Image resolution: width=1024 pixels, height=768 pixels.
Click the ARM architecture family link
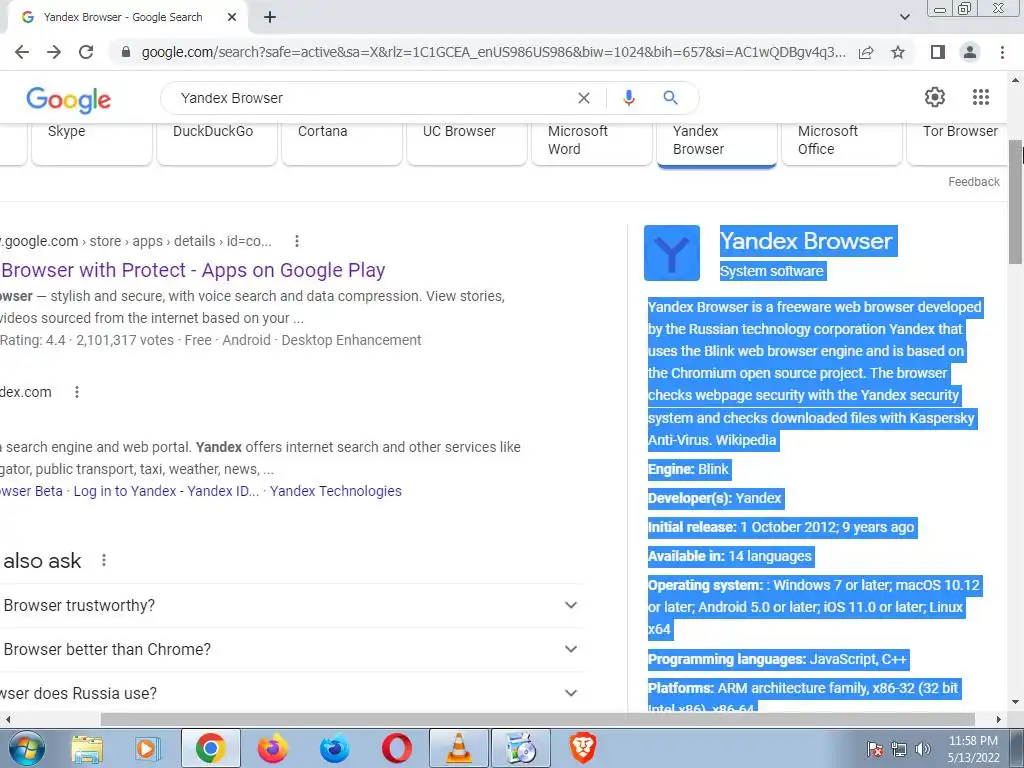pos(792,688)
